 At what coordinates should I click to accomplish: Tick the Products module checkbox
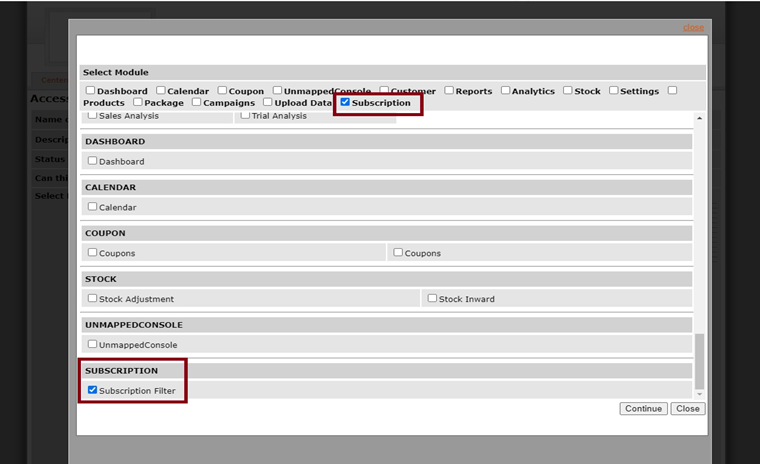[x=672, y=90]
